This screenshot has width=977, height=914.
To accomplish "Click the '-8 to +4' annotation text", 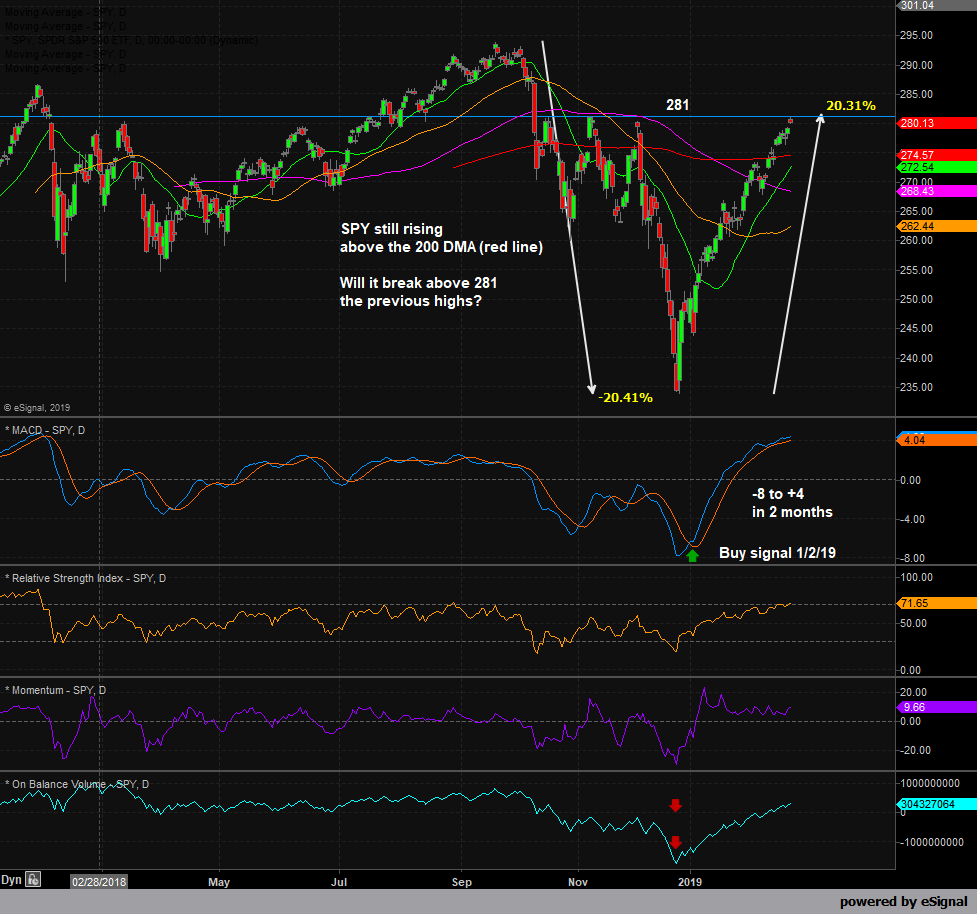I will point(778,494).
